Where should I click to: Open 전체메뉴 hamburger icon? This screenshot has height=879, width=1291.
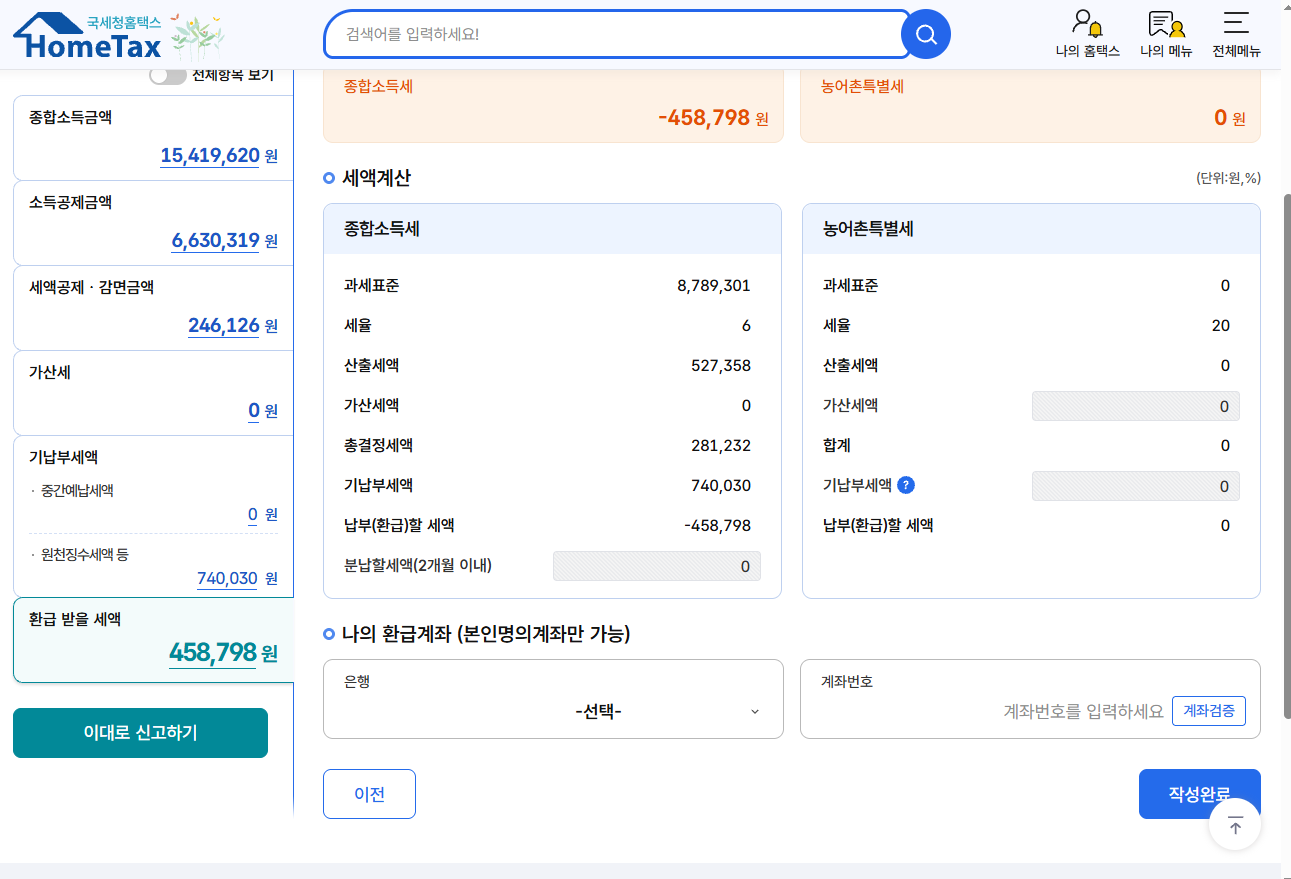tap(1236, 34)
